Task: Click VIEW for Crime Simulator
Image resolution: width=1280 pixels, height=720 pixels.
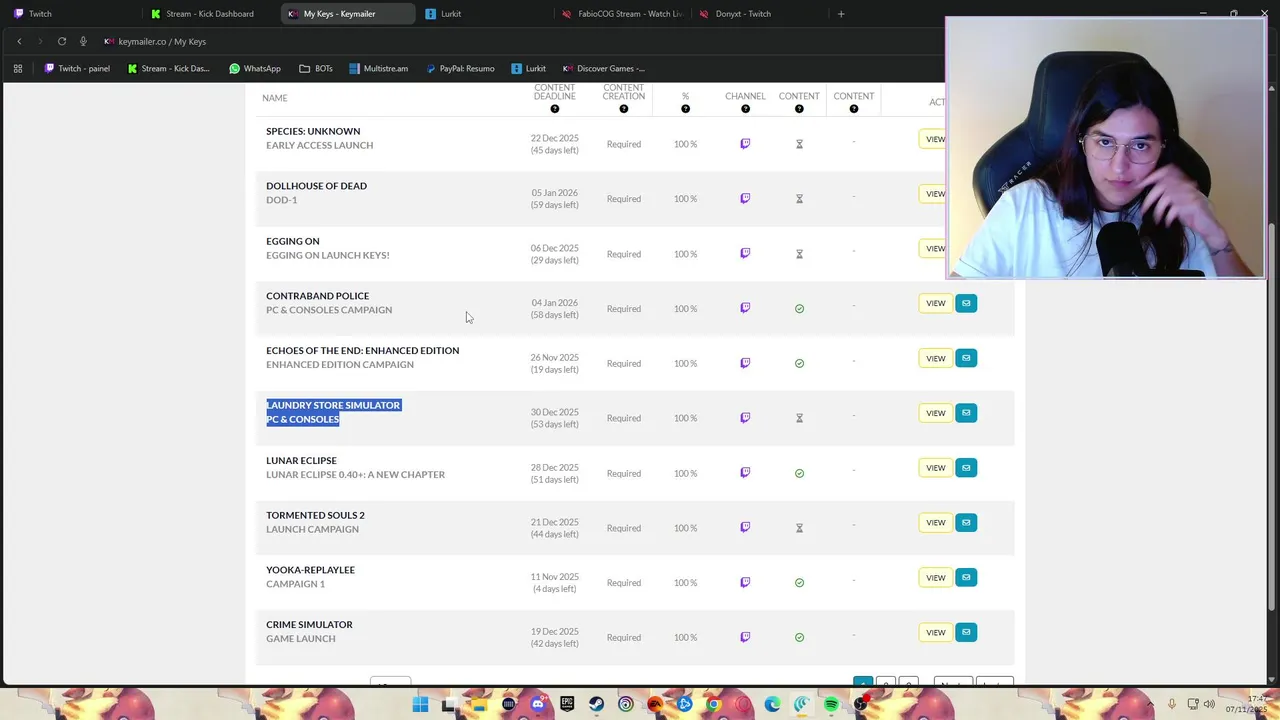Action: coord(936,632)
